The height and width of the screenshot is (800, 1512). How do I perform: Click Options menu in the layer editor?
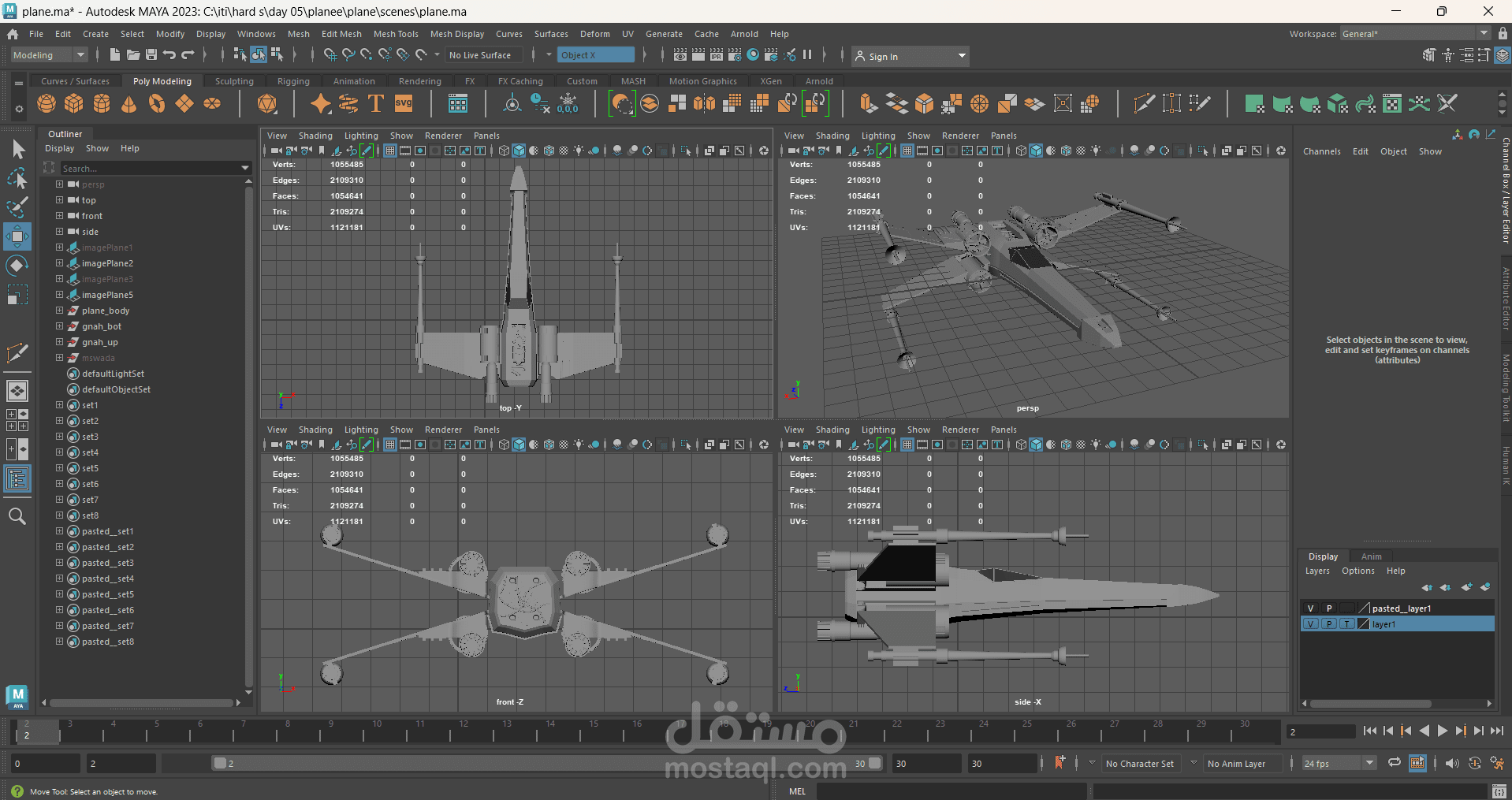(1358, 571)
